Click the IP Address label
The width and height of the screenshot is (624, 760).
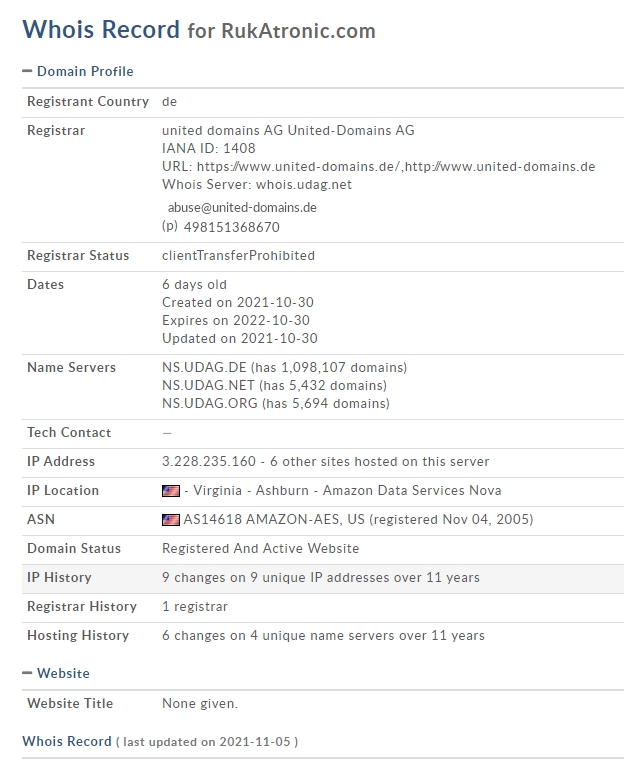pyautogui.click(x=61, y=461)
